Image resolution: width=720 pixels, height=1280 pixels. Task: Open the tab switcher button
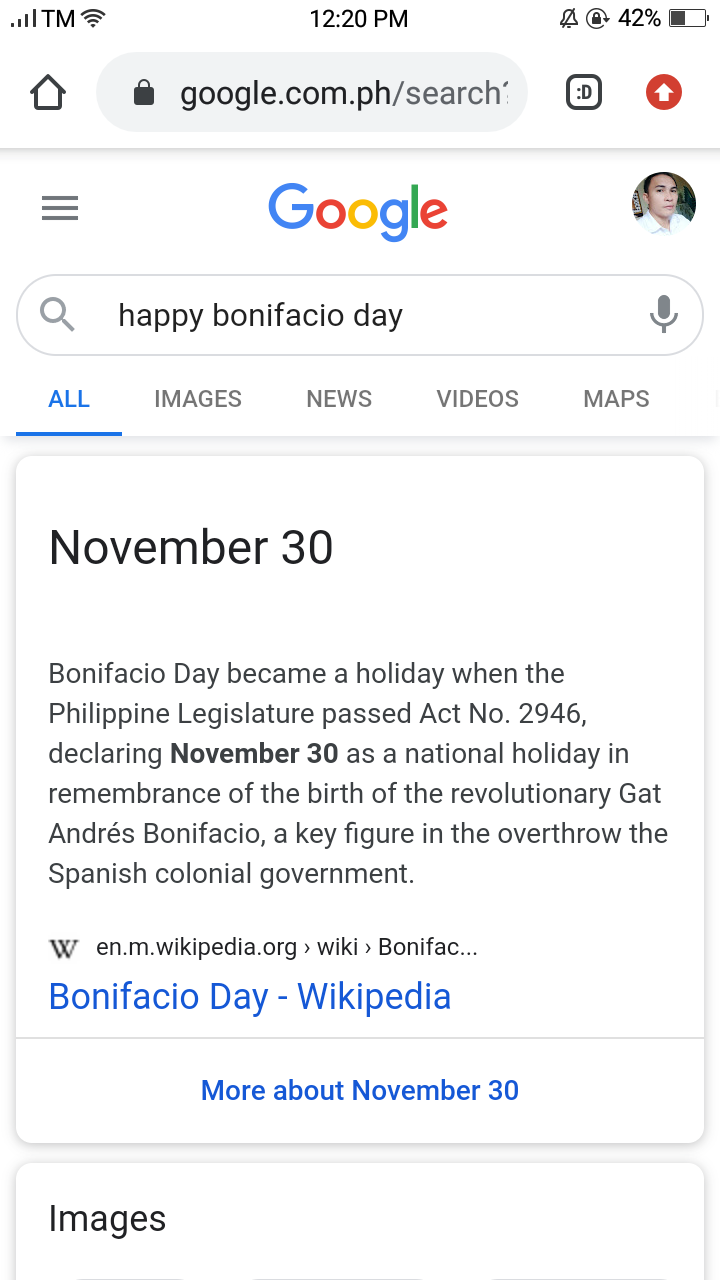[x=584, y=93]
